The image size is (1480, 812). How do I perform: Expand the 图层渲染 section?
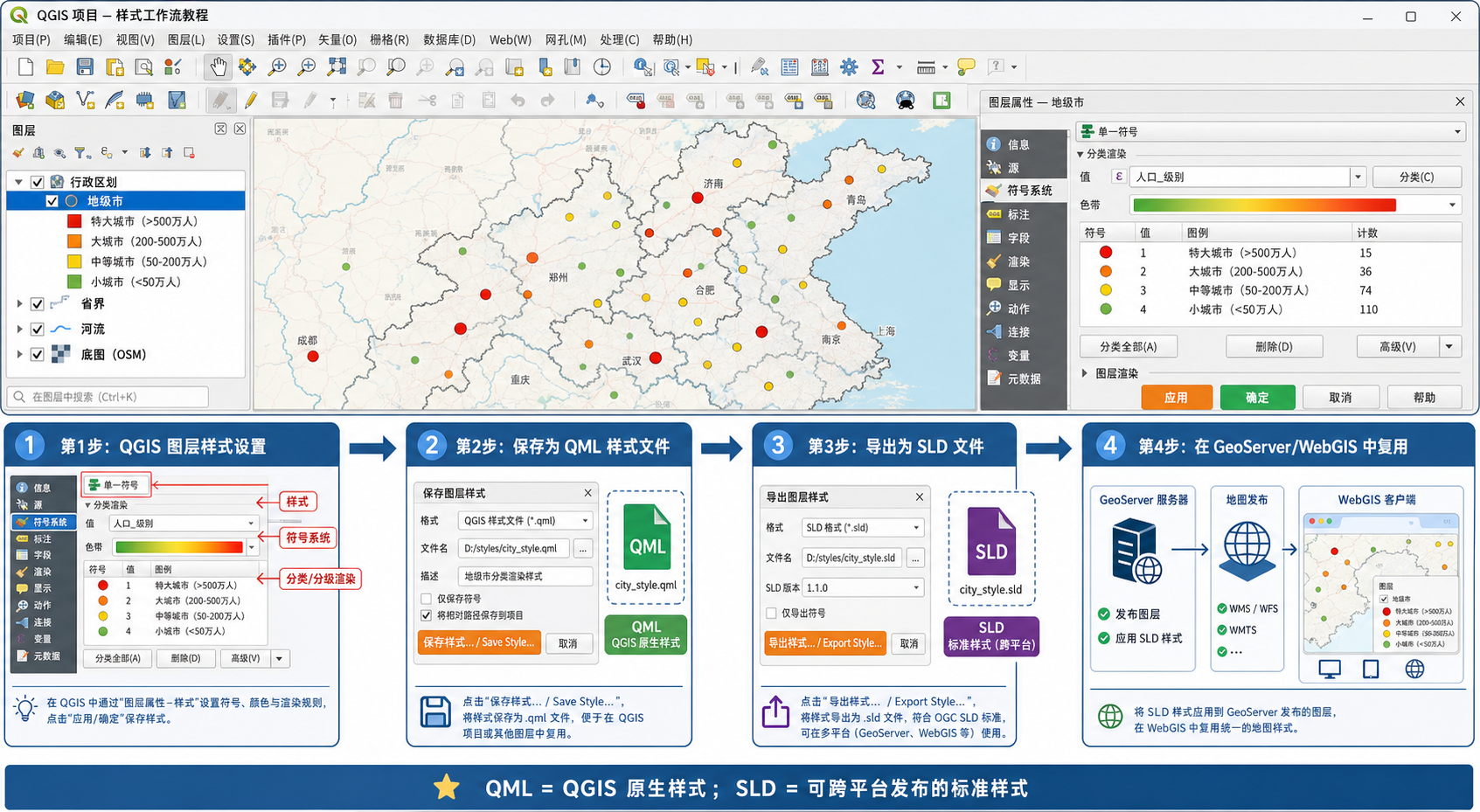click(1085, 373)
